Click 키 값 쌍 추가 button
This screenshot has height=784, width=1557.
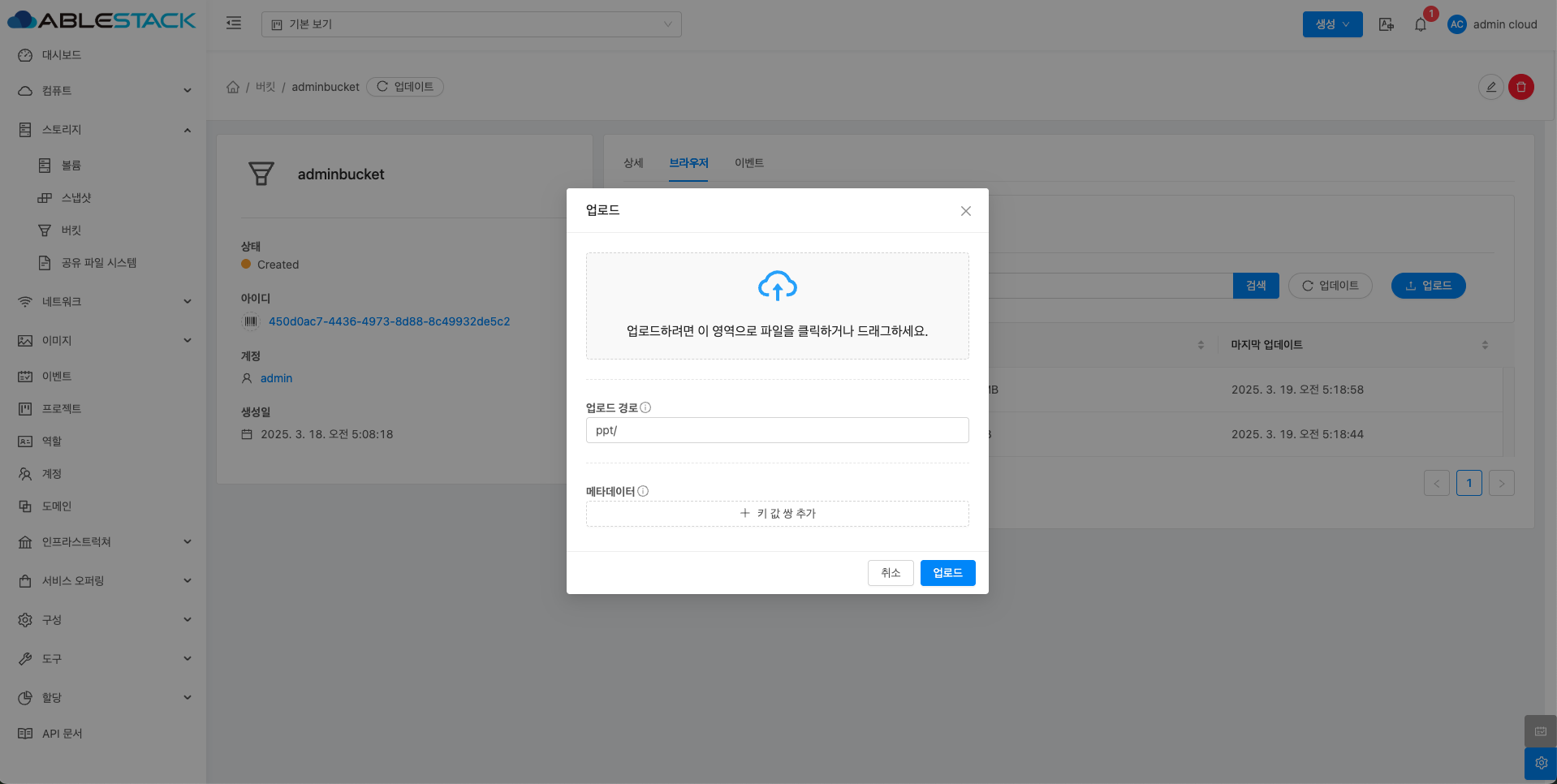(x=777, y=514)
